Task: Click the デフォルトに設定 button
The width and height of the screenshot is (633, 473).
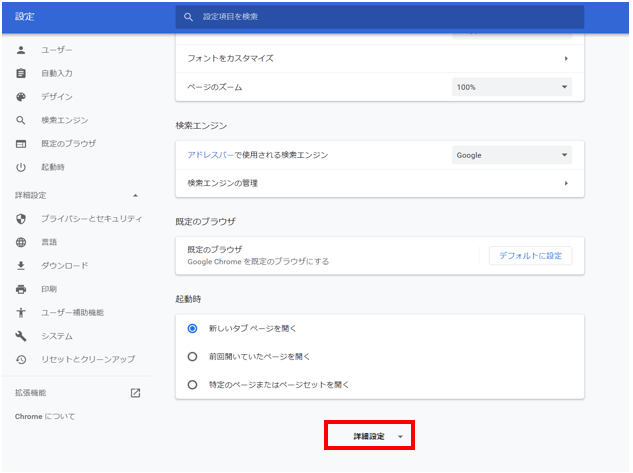Action: [x=530, y=256]
